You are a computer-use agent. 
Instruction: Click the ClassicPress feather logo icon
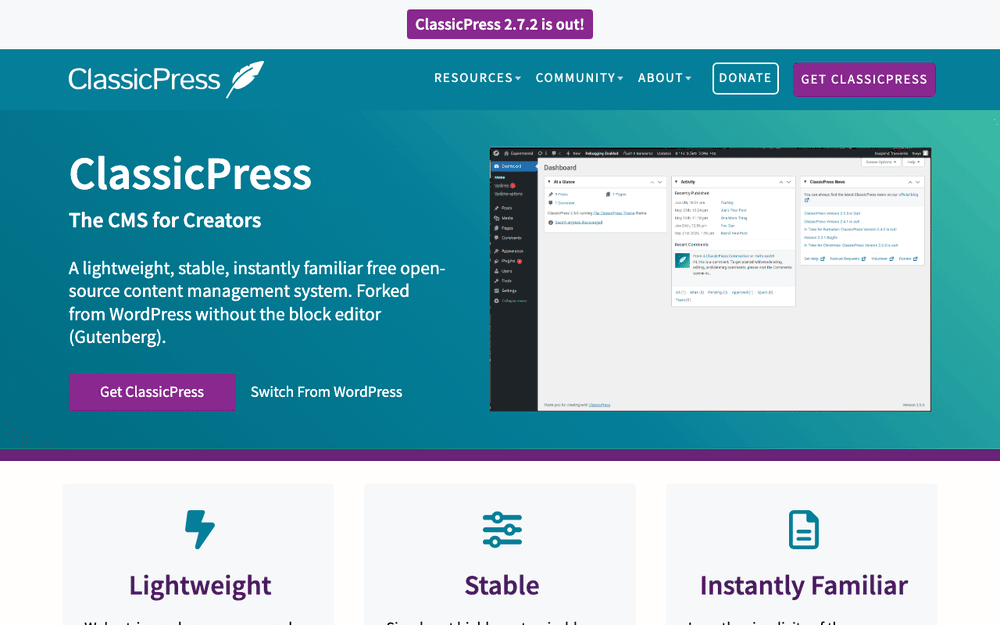246,79
